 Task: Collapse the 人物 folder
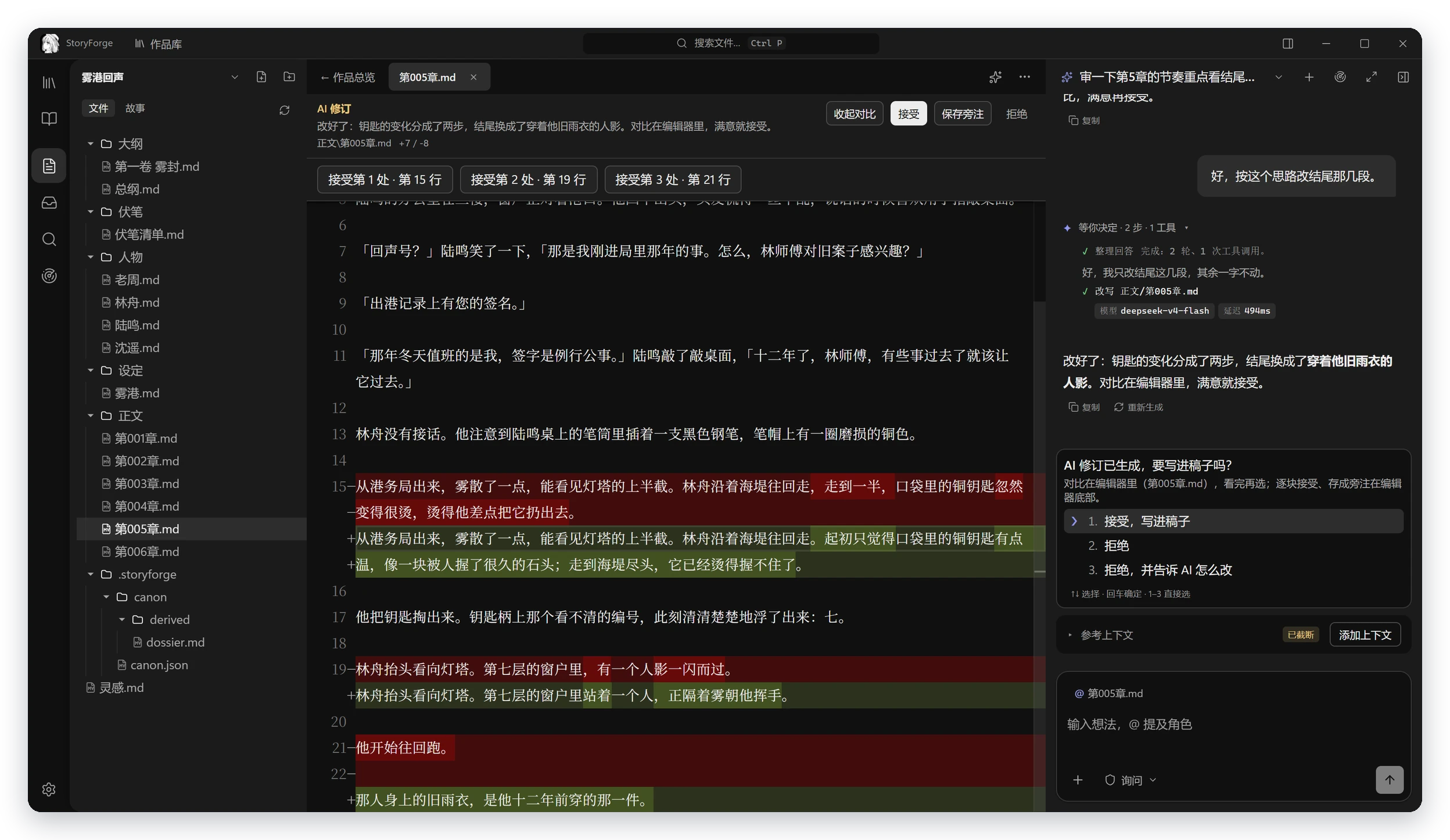point(91,257)
